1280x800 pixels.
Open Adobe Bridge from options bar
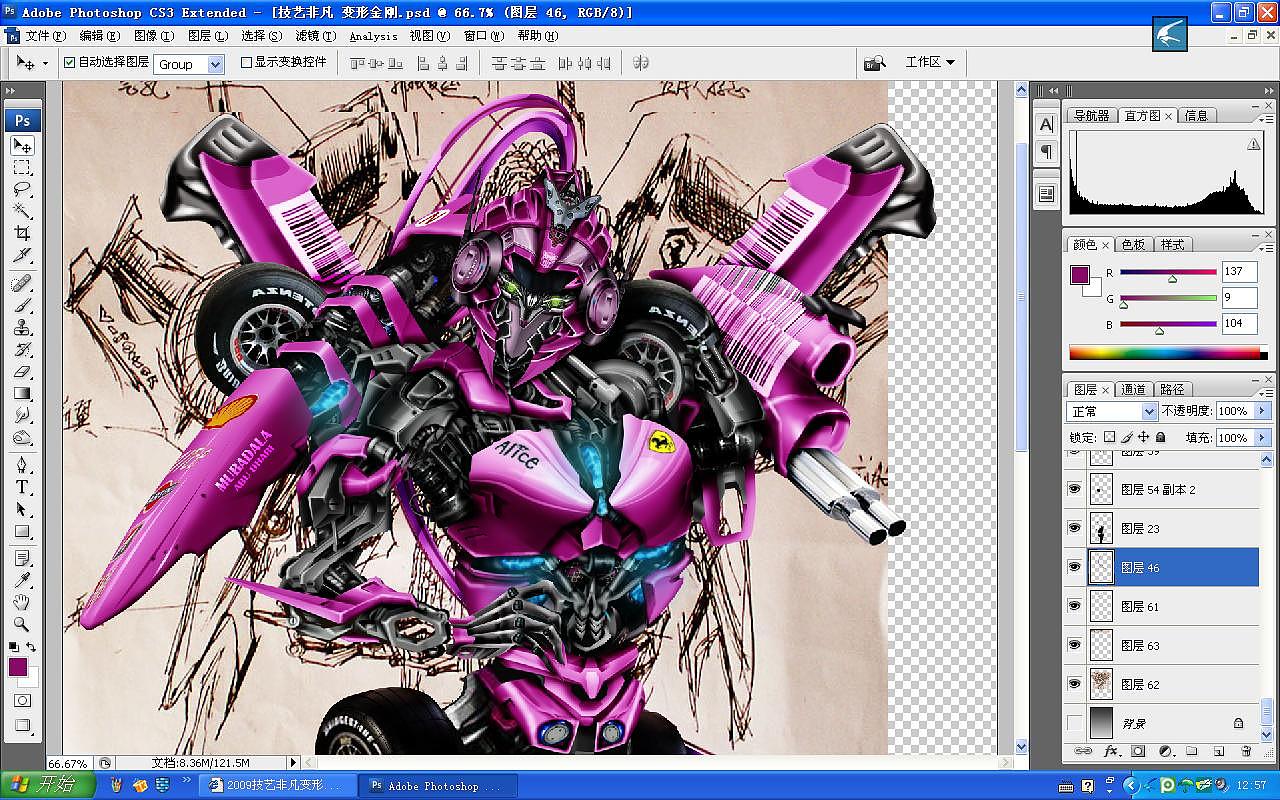point(875,63)
